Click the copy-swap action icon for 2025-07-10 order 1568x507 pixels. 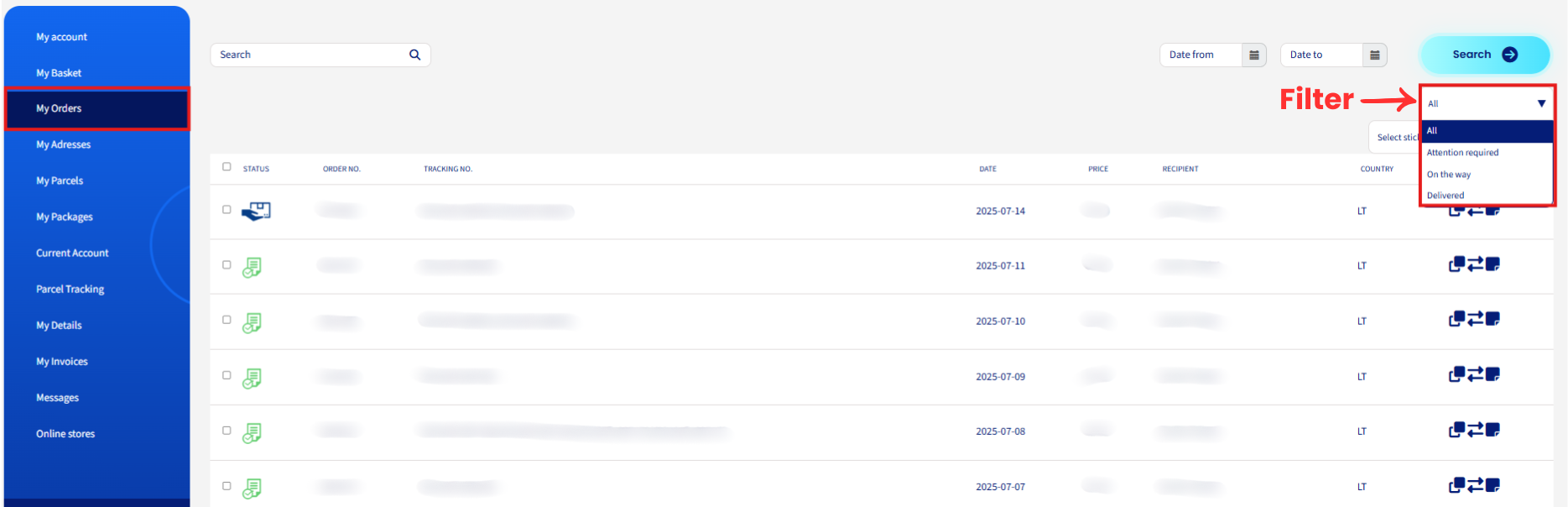(1474, 319)
